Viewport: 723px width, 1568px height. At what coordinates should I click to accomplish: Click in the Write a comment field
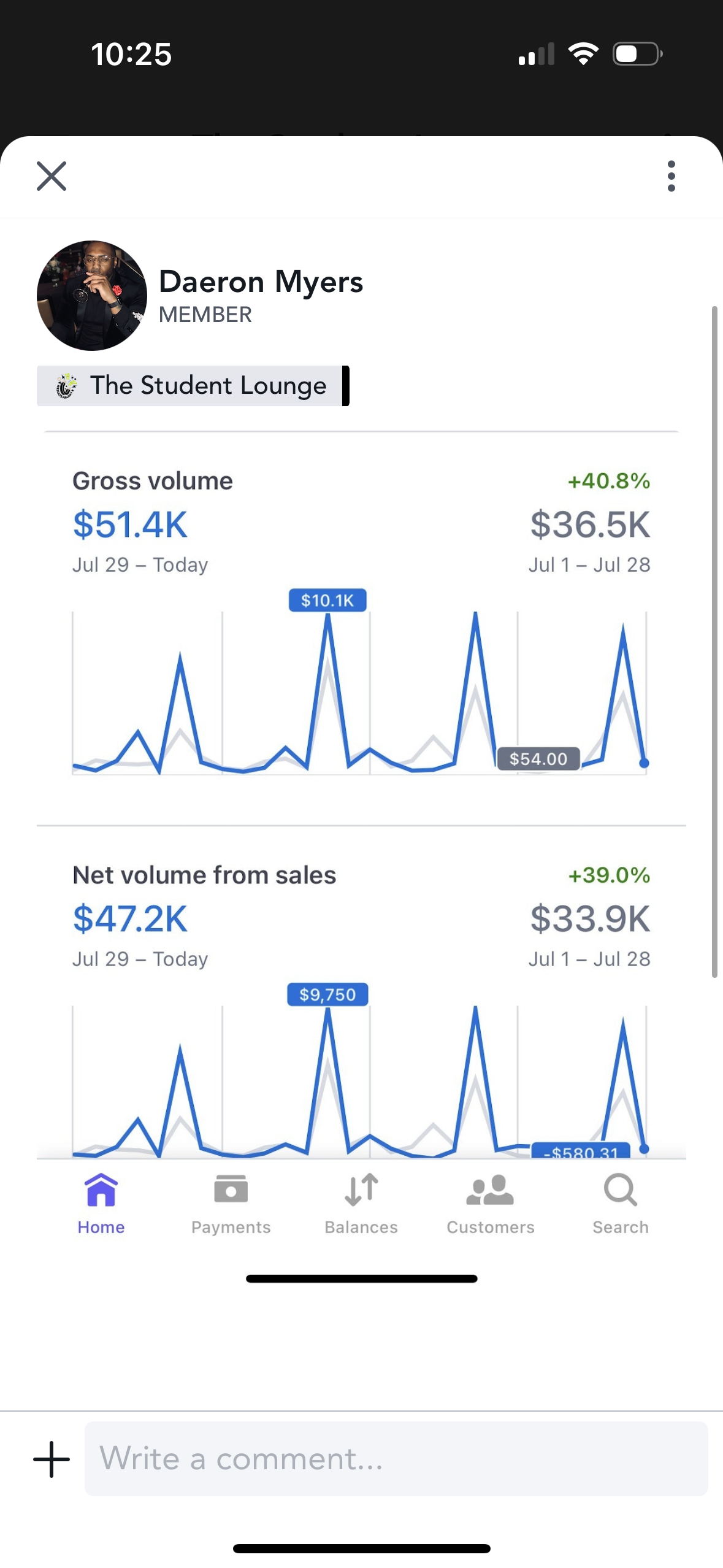396,1459
